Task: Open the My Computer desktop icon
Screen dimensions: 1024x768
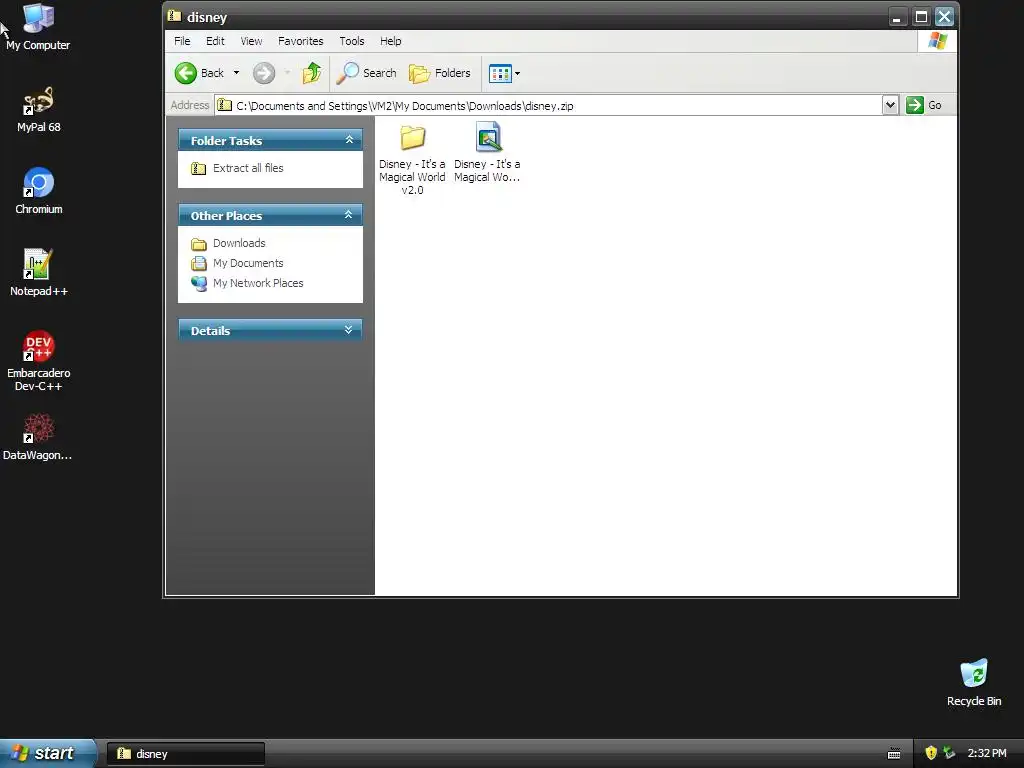Action: pos(38,27)
